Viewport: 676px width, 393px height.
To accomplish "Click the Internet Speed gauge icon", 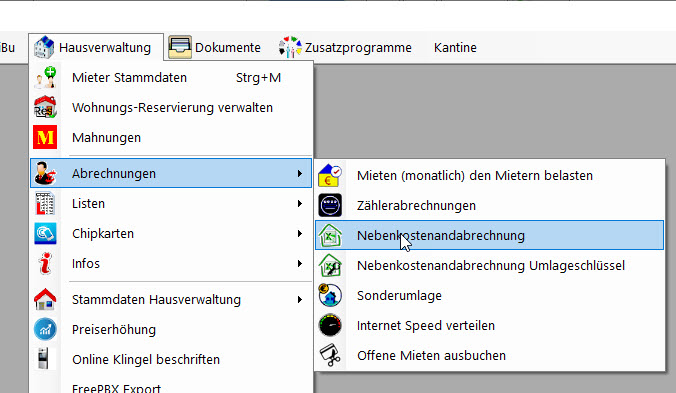I will (330, 325).
